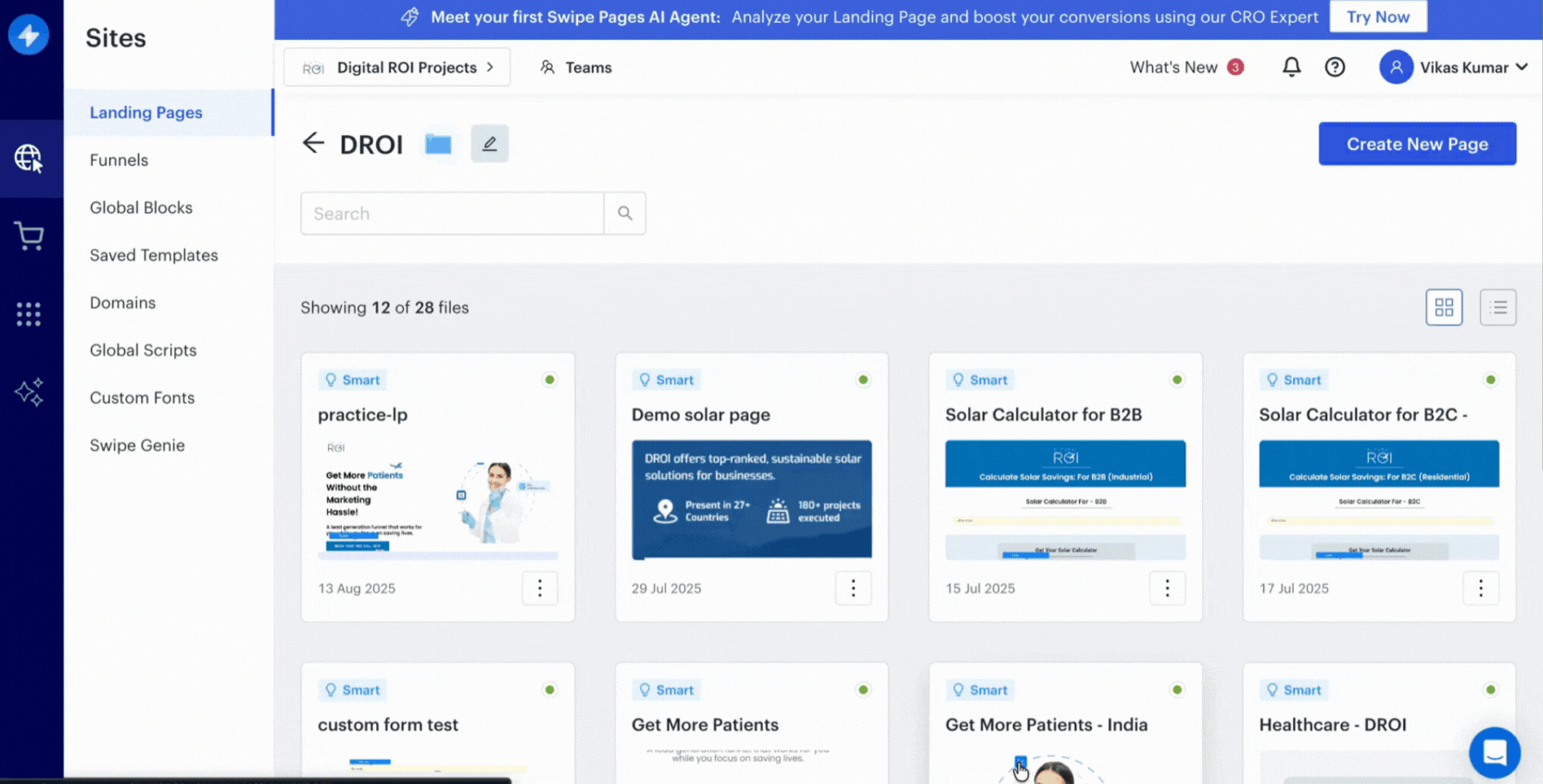This screenshot has height=784, width=1543.
Task: Click green status dot on Healthcare - DROI
Action: (x=1490, y=690)
